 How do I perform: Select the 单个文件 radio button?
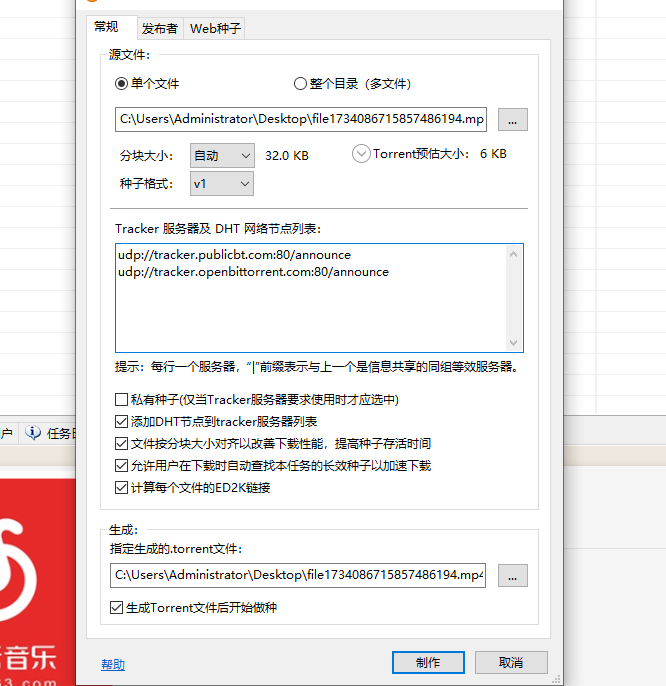coord(122,84)
